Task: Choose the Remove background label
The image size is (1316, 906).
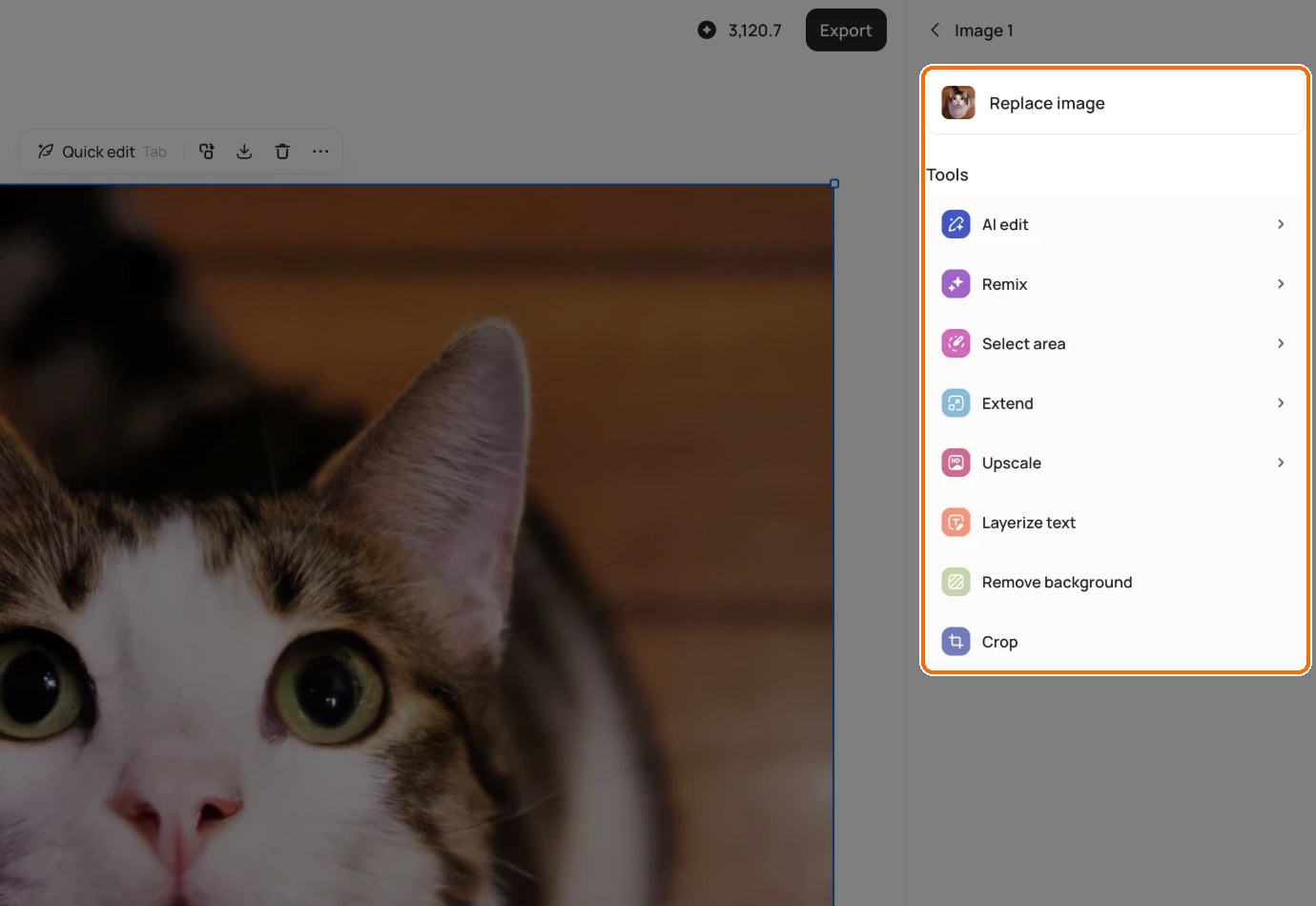Action: [x=1057, y=583]
